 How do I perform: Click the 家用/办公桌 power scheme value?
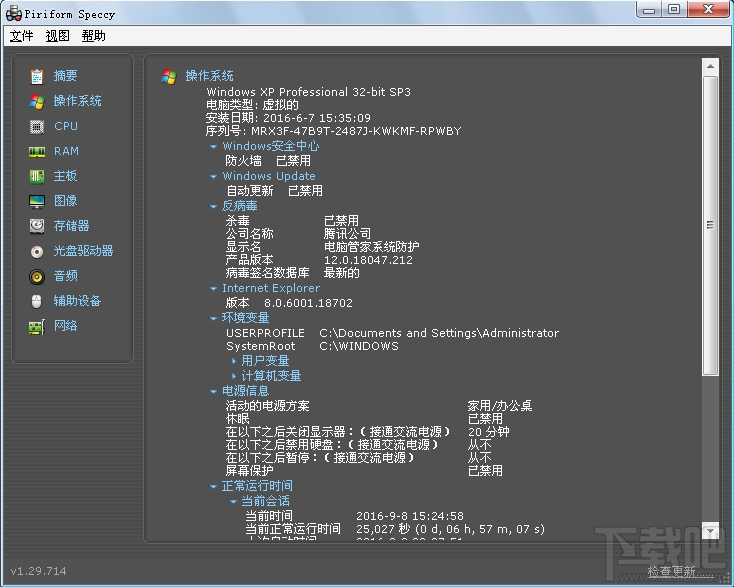click(500, 406)
